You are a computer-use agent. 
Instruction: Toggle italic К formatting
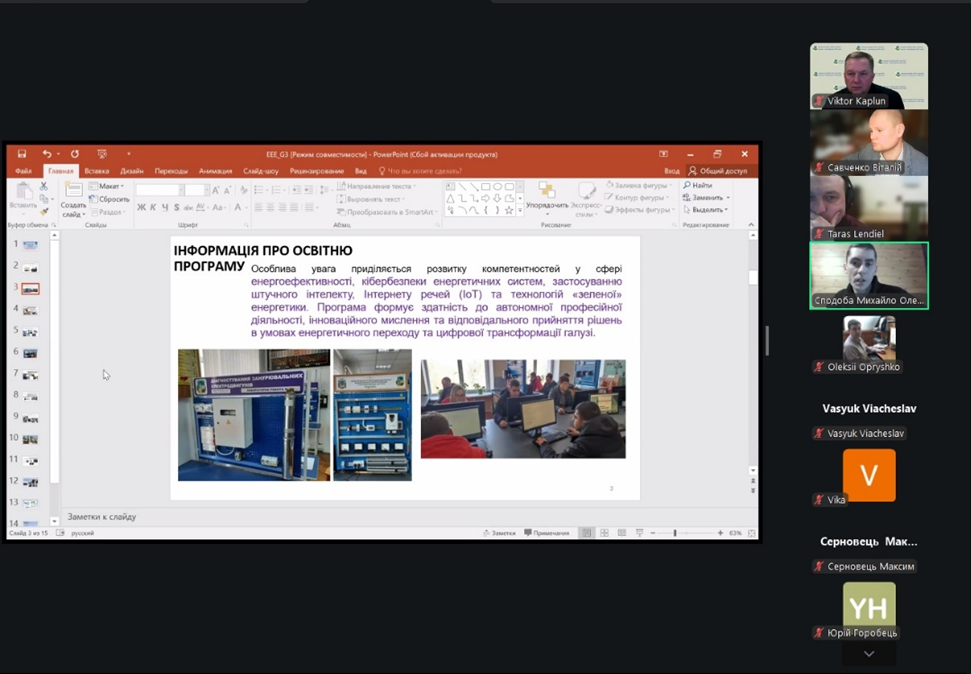pos(153,208)
